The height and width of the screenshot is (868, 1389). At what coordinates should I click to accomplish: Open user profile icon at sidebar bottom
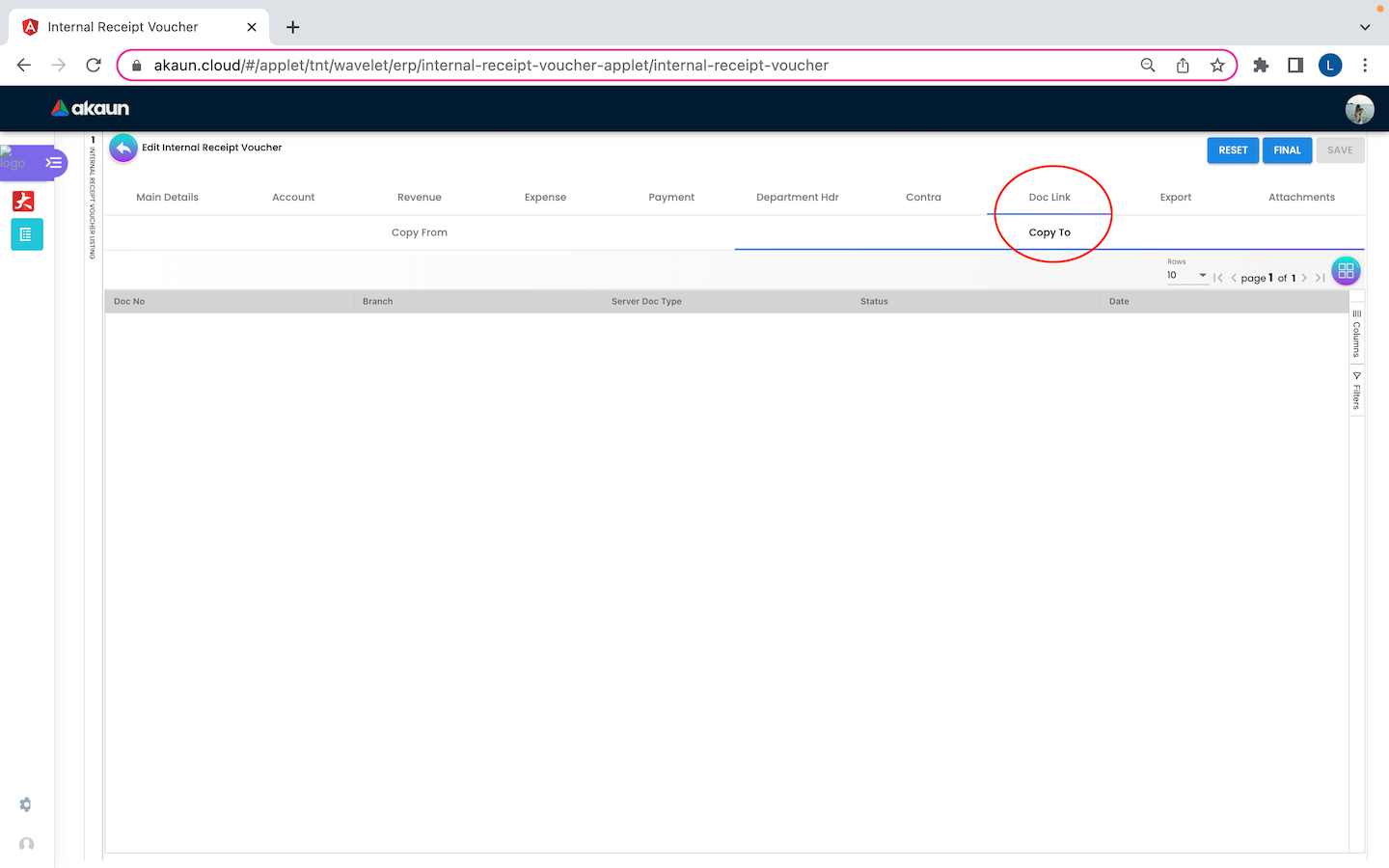(26, 844)
